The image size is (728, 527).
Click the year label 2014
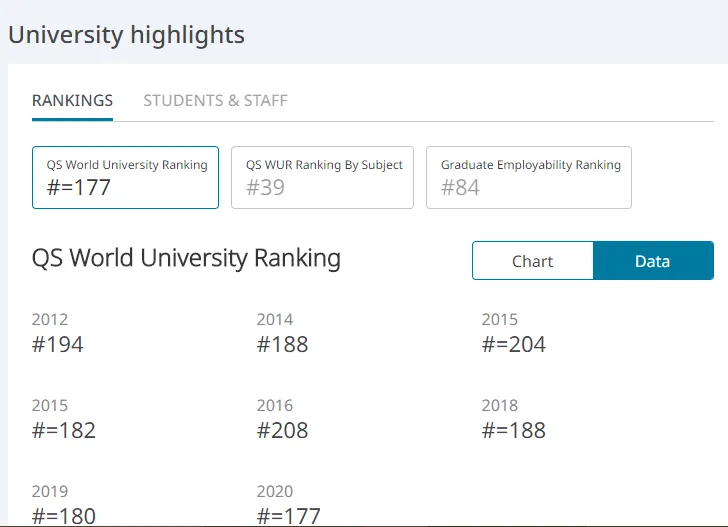pyautogui.click(x=275, y=319)
